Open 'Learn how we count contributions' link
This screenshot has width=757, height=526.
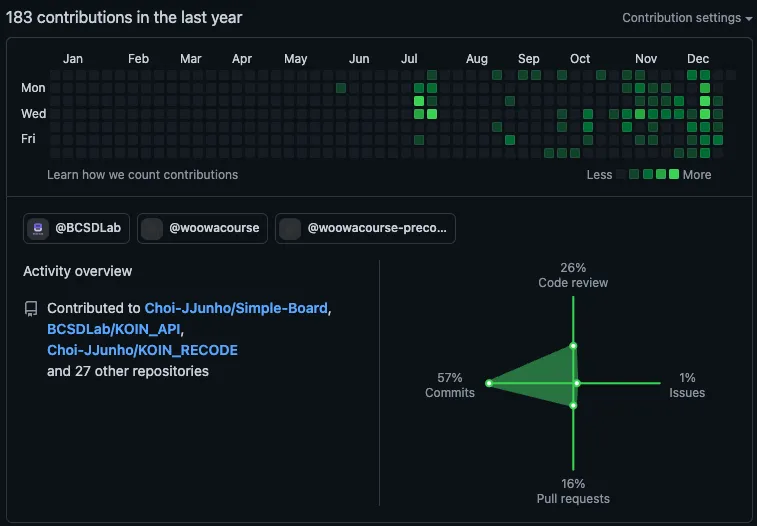pos(142,175)
